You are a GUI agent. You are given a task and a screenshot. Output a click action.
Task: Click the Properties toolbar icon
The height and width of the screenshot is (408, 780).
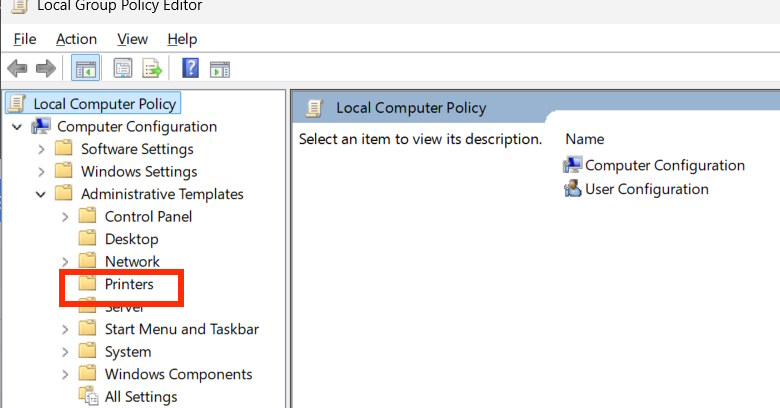tap(122, 68)
